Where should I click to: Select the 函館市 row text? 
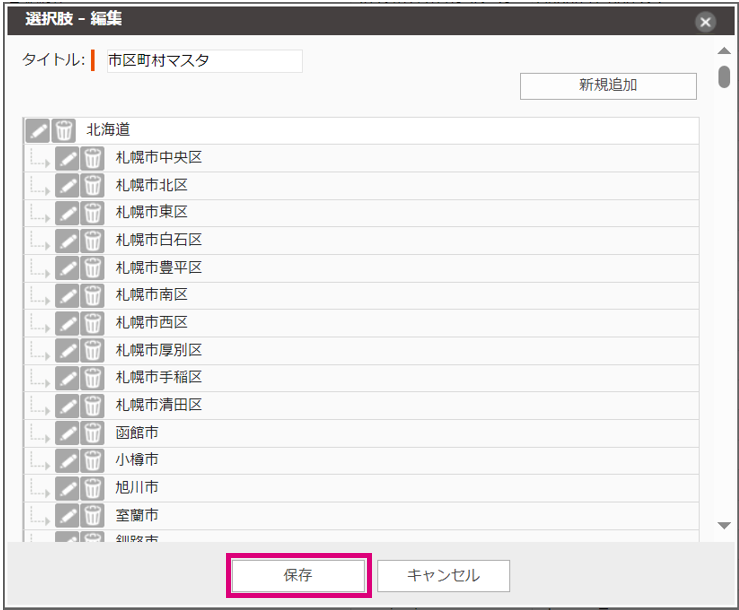tap(137, 432)
